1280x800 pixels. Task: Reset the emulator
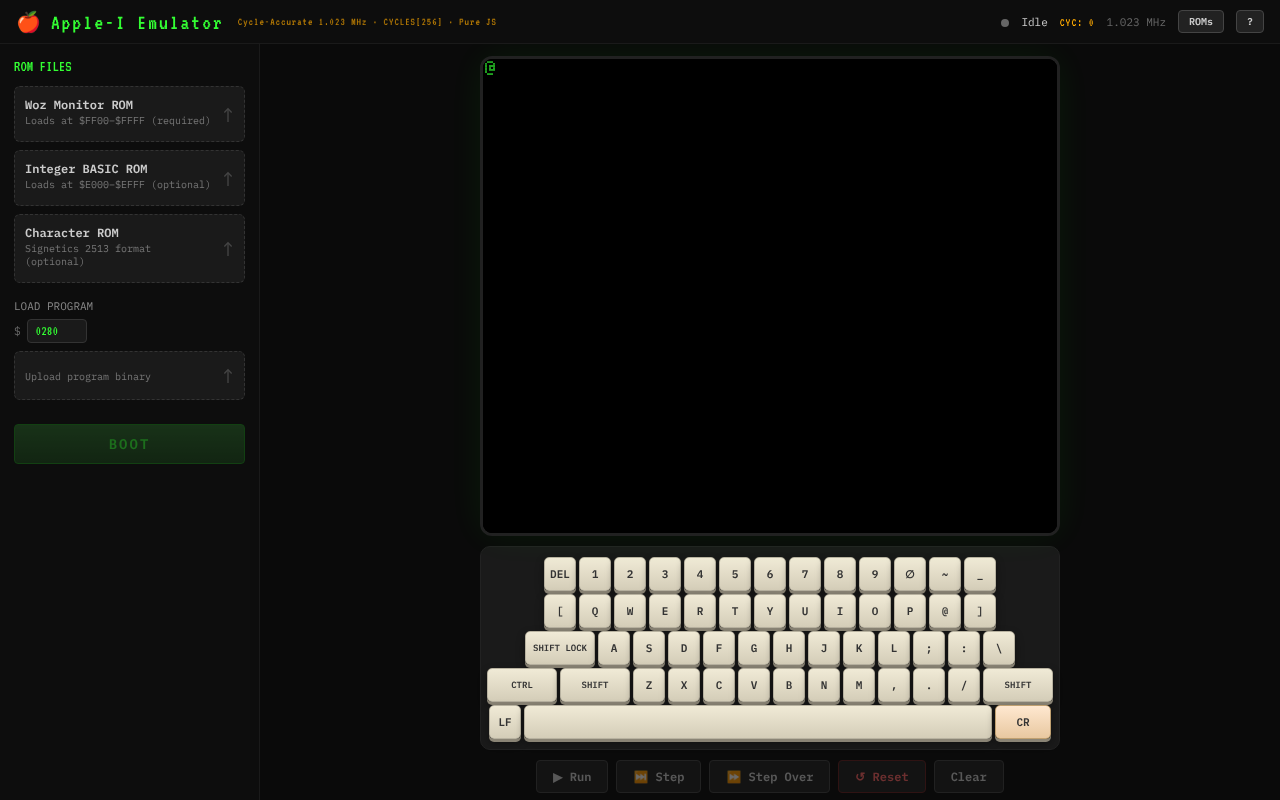point(881,776)
